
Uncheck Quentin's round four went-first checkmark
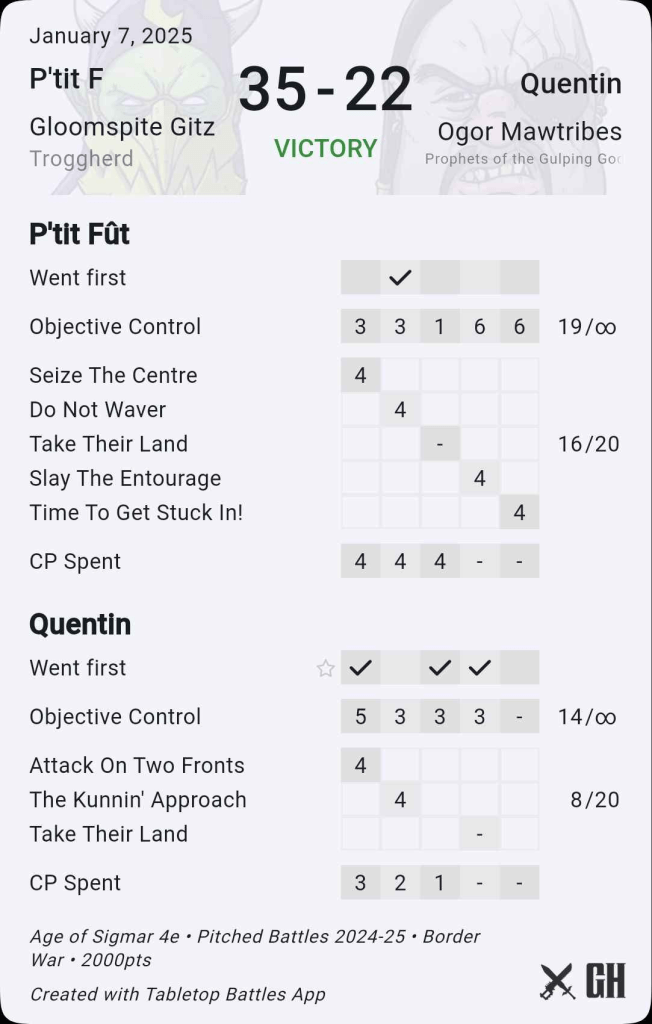point(480,668)
